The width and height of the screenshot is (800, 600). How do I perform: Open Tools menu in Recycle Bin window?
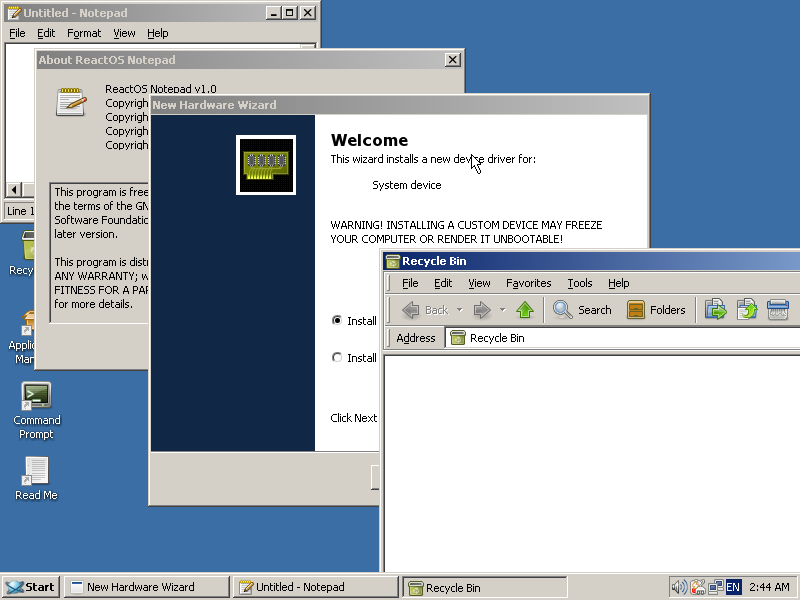coord(580,283)
